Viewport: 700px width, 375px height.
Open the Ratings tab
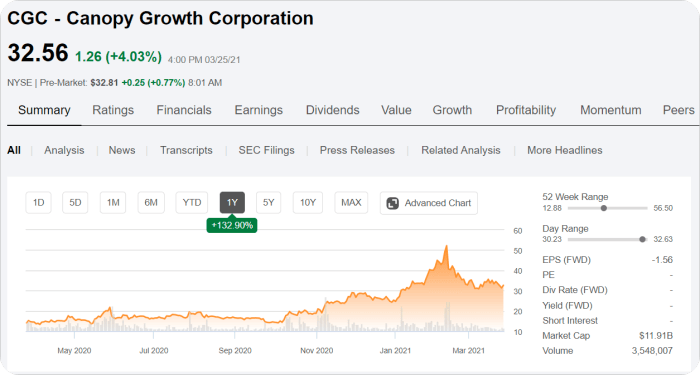click(113, 110)
